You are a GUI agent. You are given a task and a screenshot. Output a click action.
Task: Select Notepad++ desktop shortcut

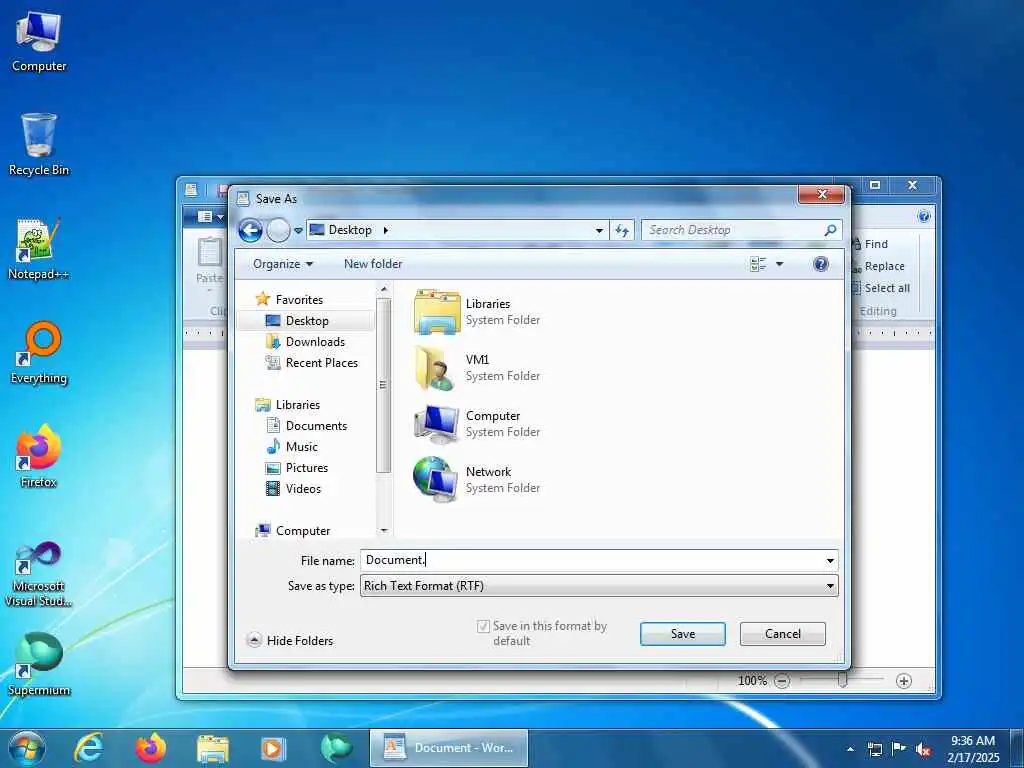(x=39, y=249)
